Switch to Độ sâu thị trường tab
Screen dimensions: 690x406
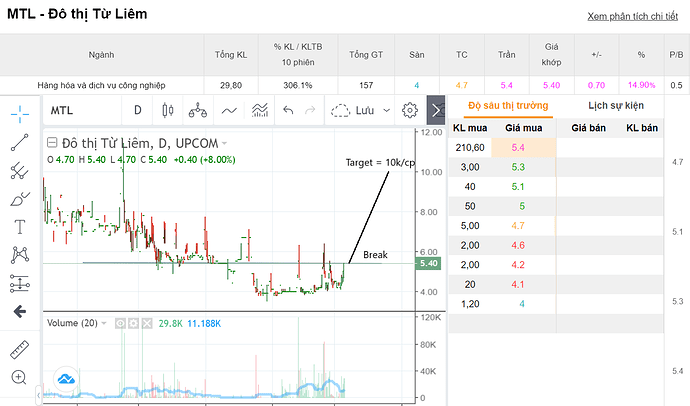[x=508, y=106]
